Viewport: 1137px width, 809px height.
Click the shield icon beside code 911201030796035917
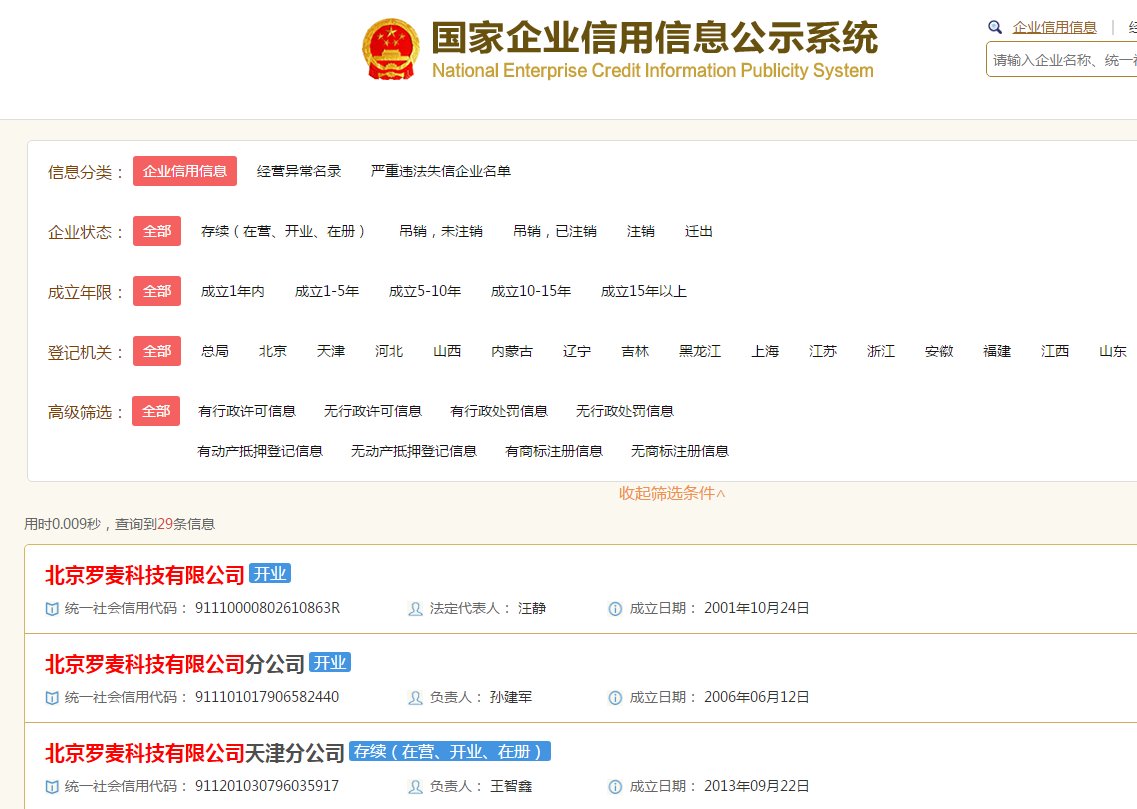[52, 786]
